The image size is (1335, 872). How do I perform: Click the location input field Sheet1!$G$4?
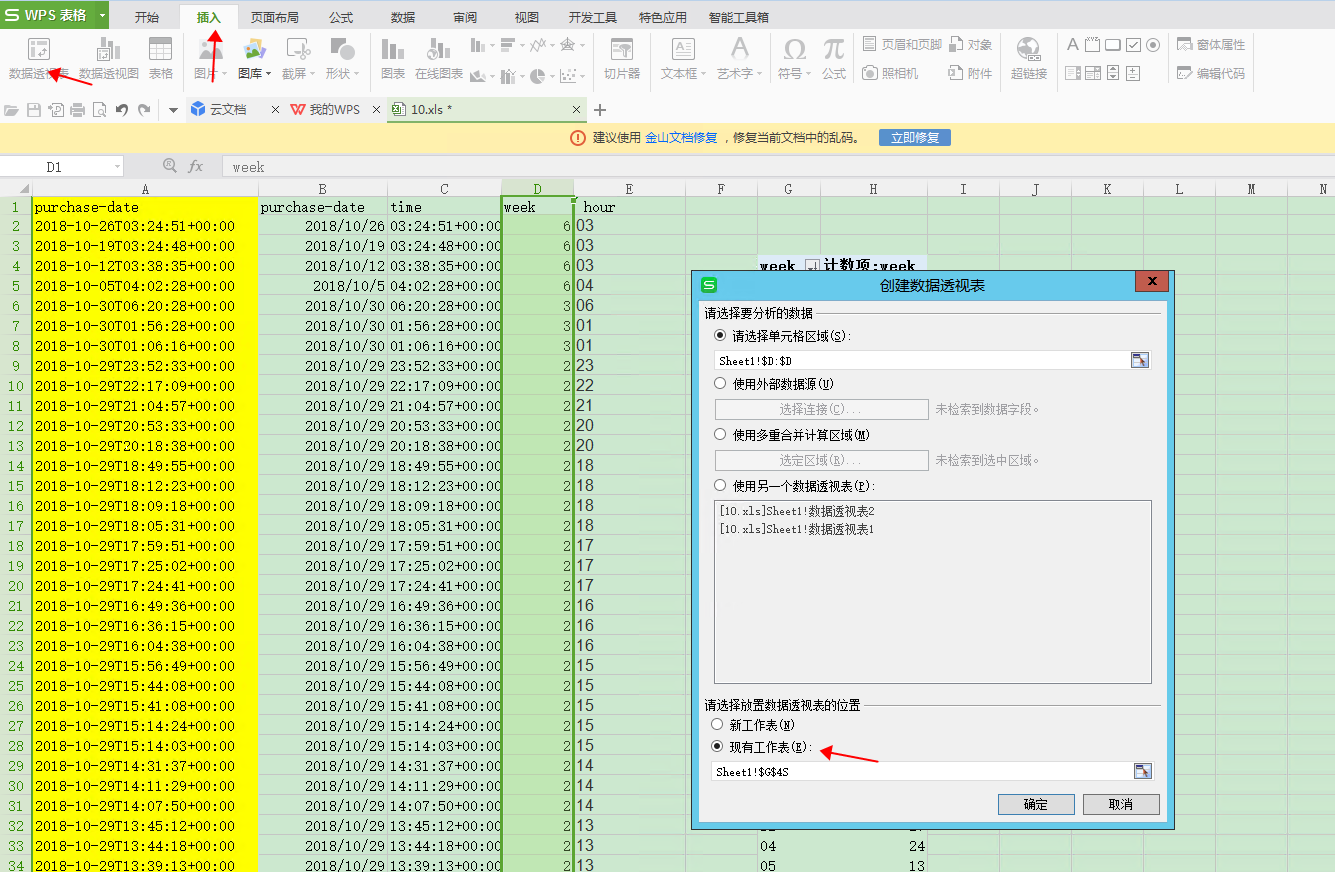click(921, 771)
